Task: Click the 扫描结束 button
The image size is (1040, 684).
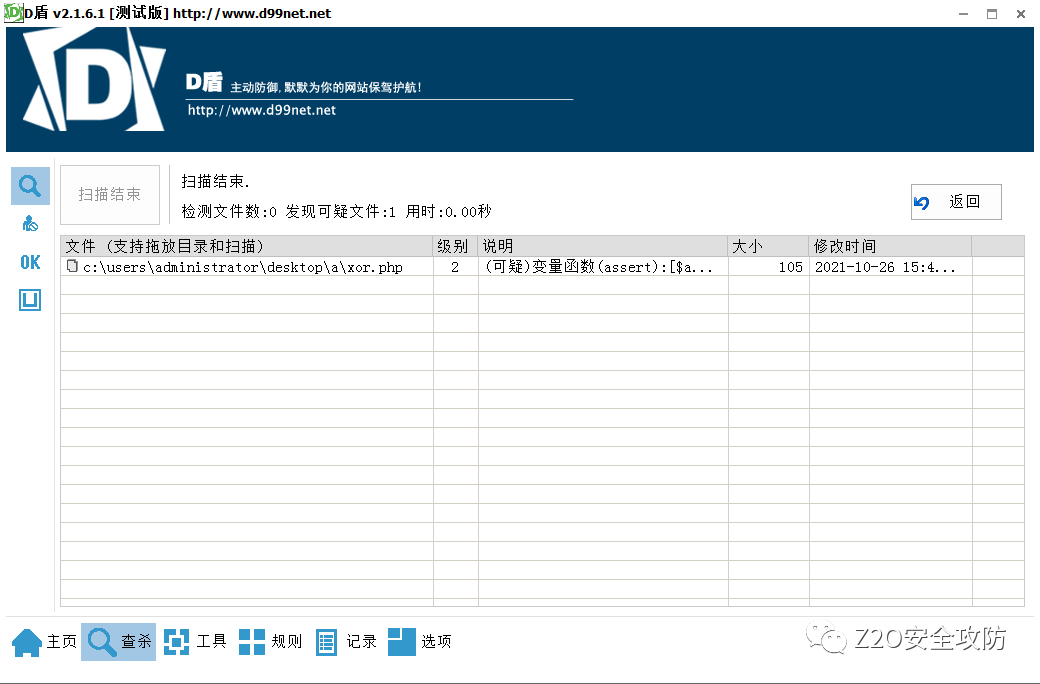Action: point(110,194)
